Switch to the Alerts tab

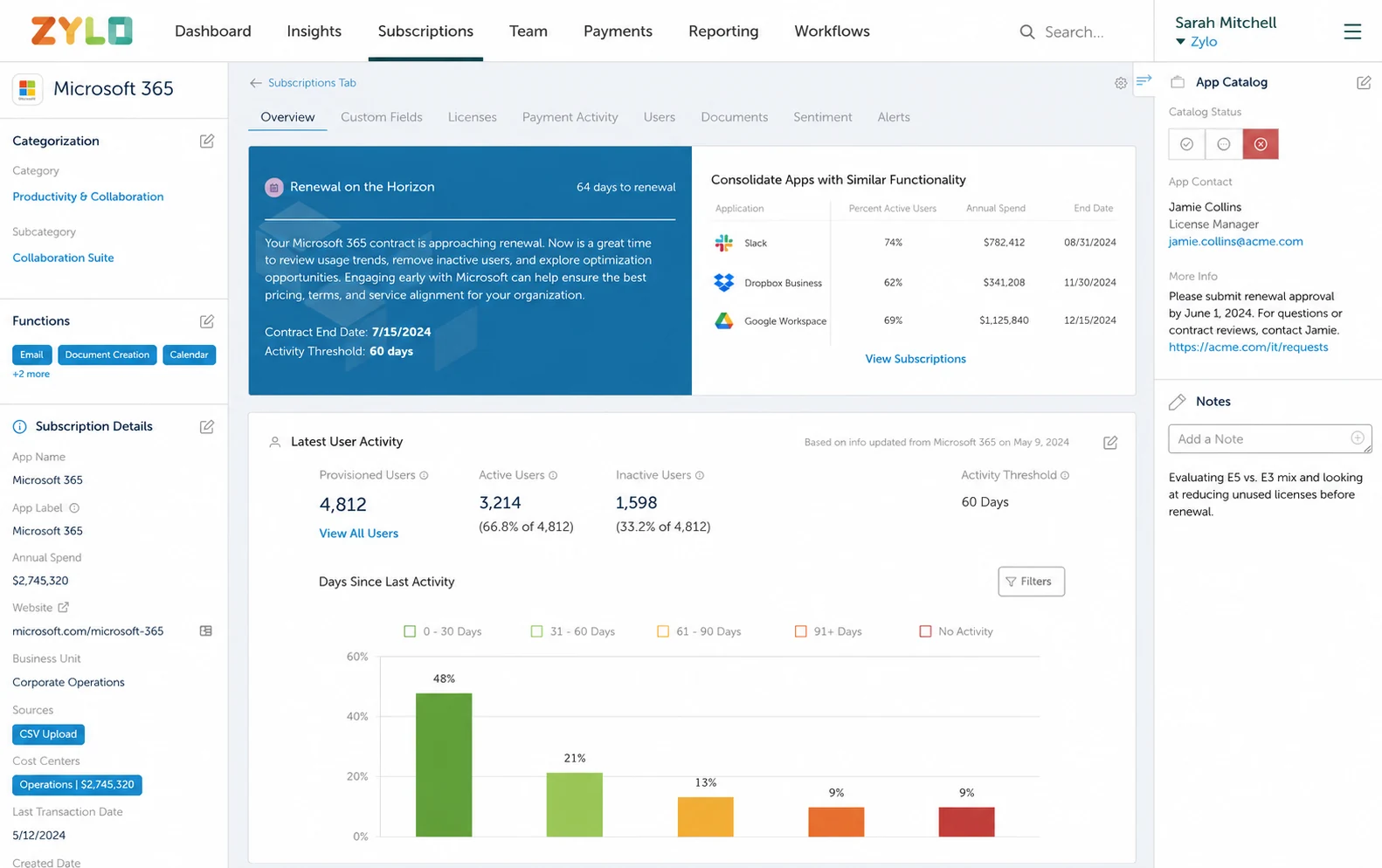pos(893,117)
